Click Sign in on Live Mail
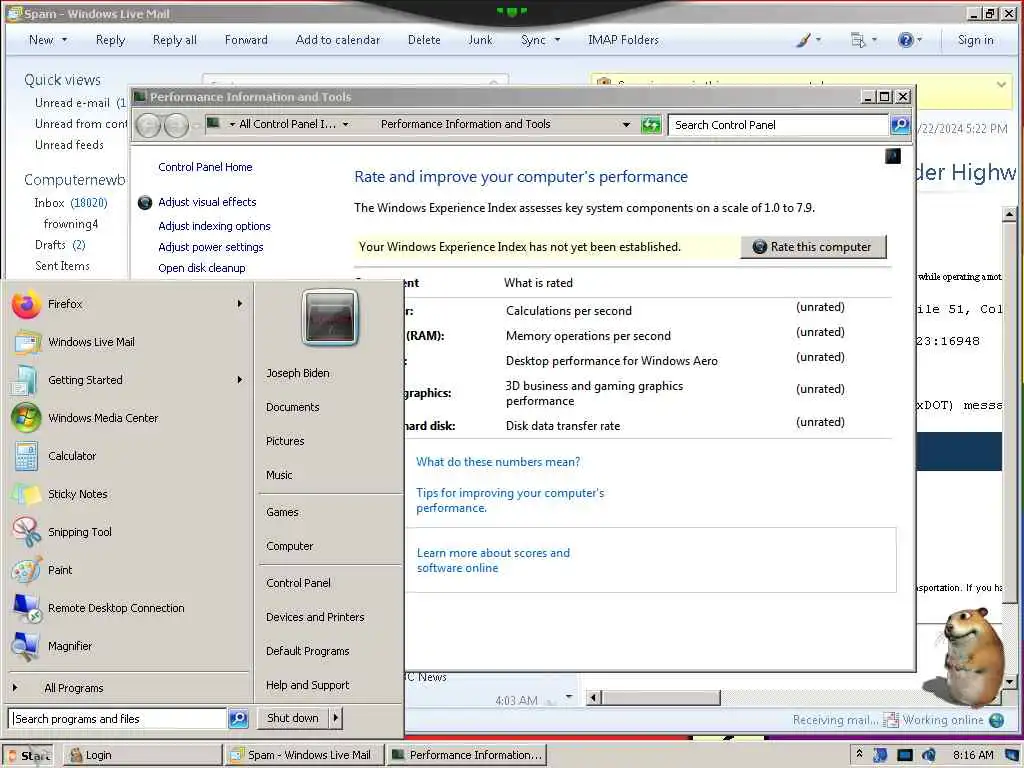 pos(976,40)
